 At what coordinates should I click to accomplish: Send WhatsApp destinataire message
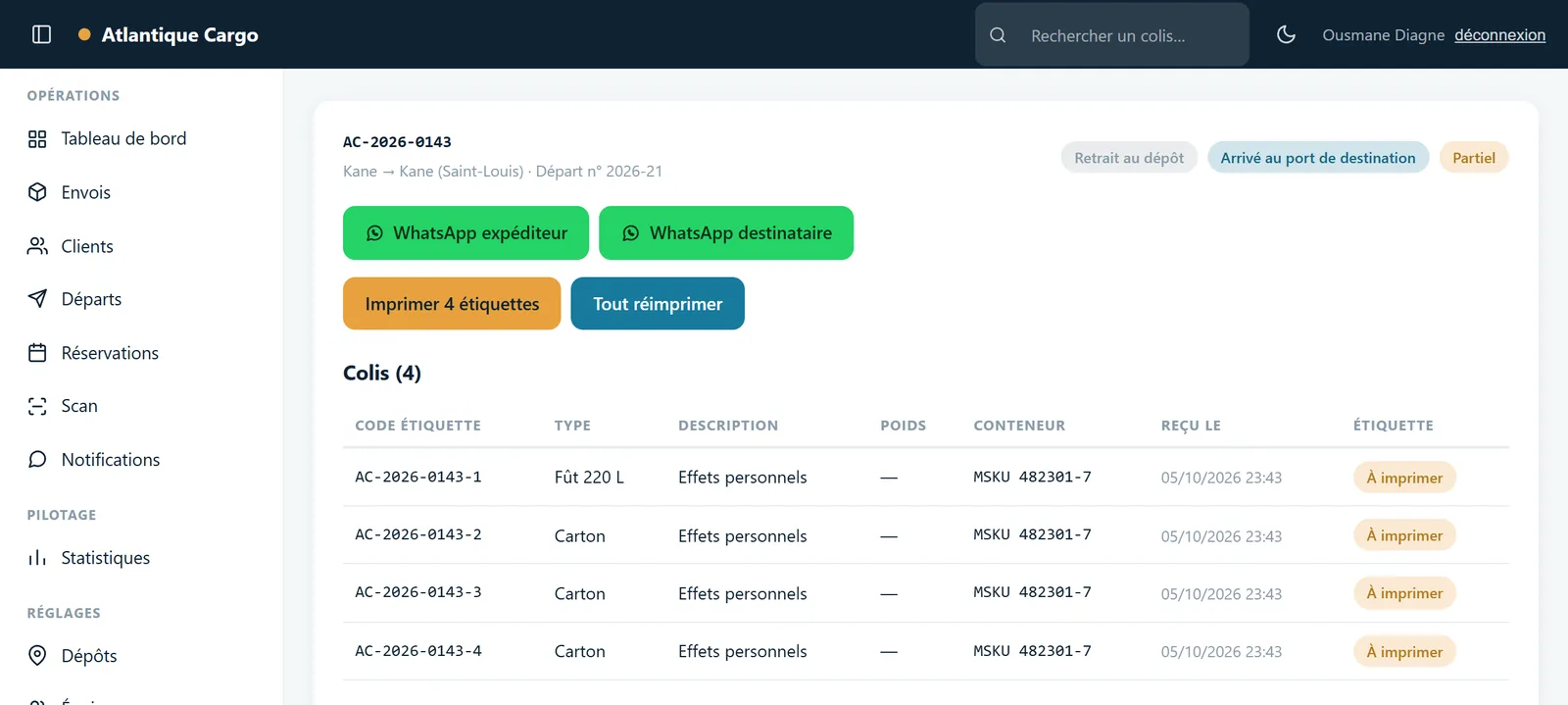coord(726,233)
